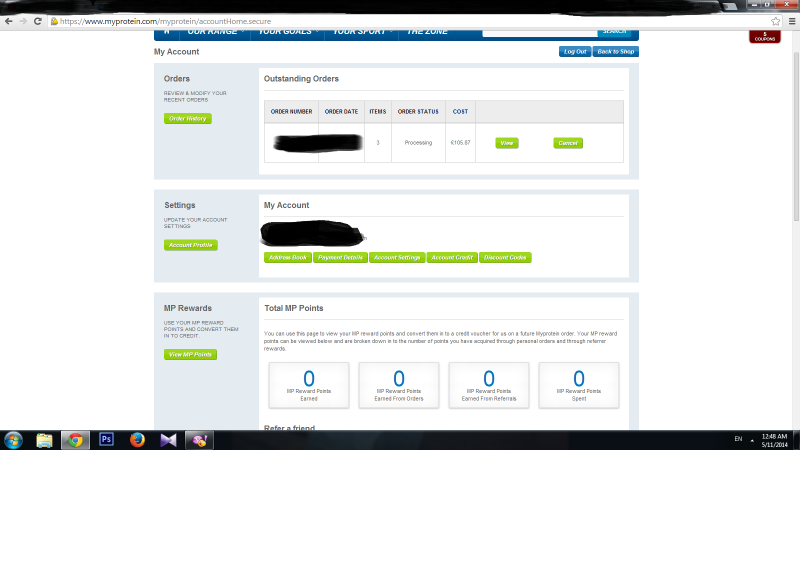Open the Chrome menu icon
The image size is (800, 580).
[791, 21]
